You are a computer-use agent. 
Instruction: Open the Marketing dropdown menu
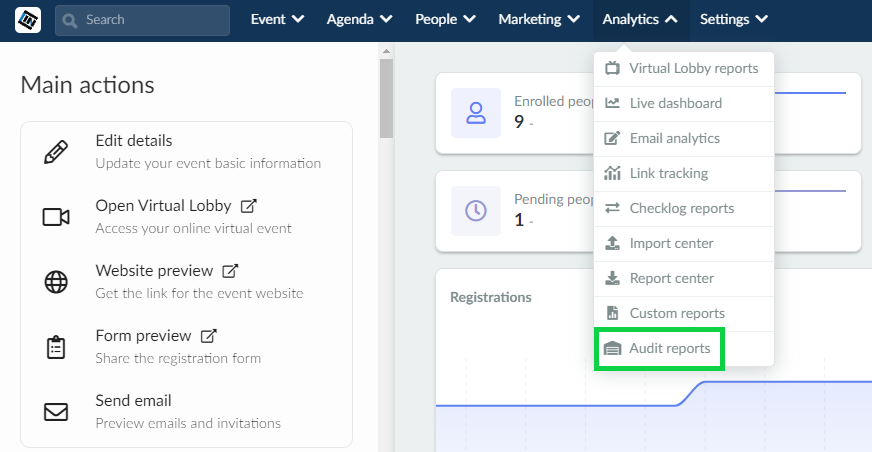(x=539, y=19)
